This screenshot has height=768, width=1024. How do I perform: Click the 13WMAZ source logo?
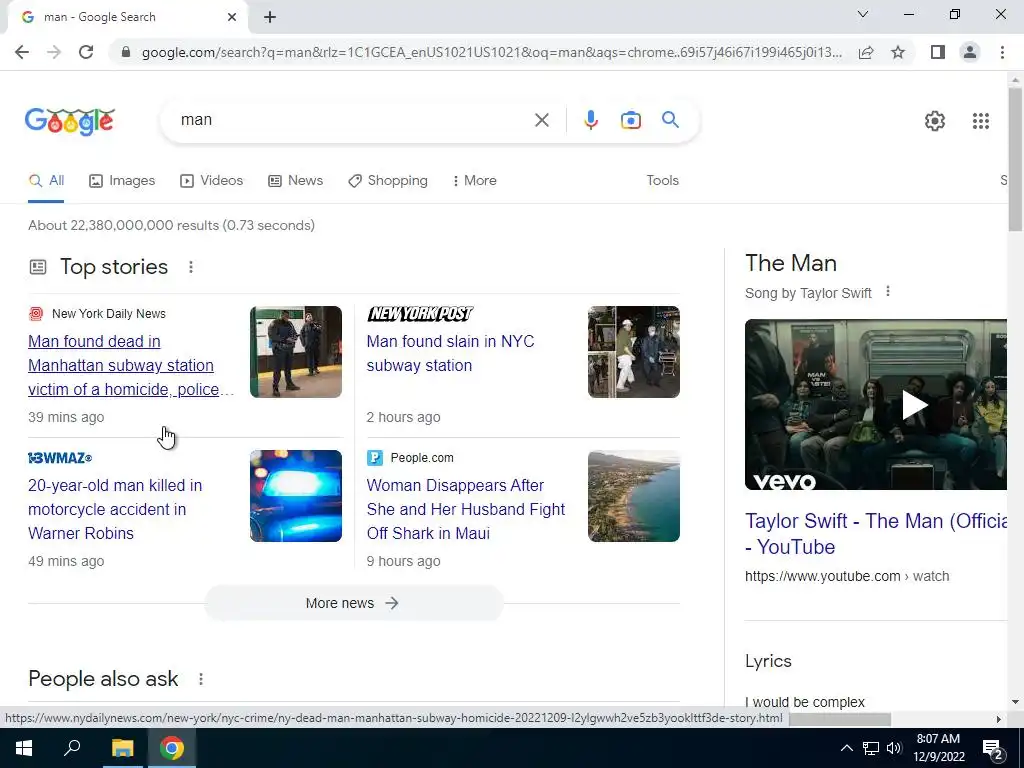coord(60,458)
